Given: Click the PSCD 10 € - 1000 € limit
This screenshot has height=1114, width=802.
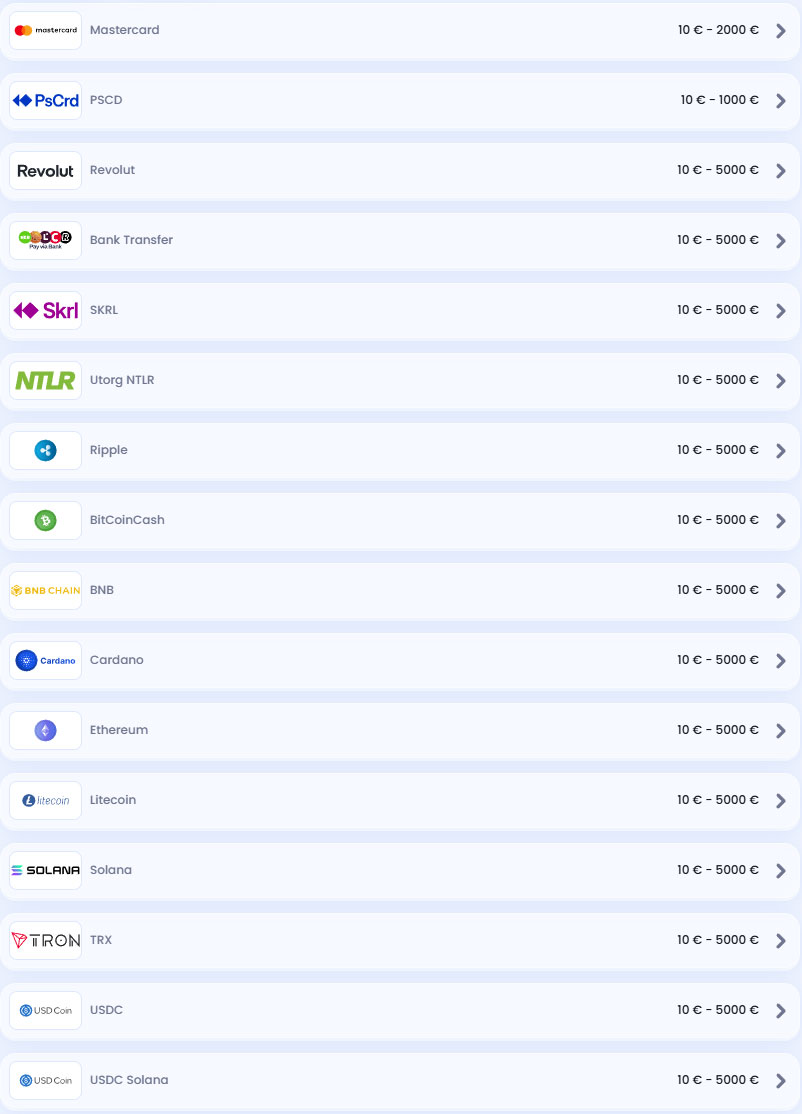Looking at the screenshot, I should (719, 100).
